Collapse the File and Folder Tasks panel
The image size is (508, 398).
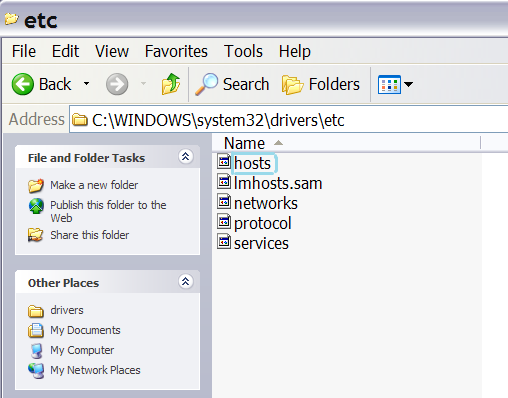tap(185, 156)
